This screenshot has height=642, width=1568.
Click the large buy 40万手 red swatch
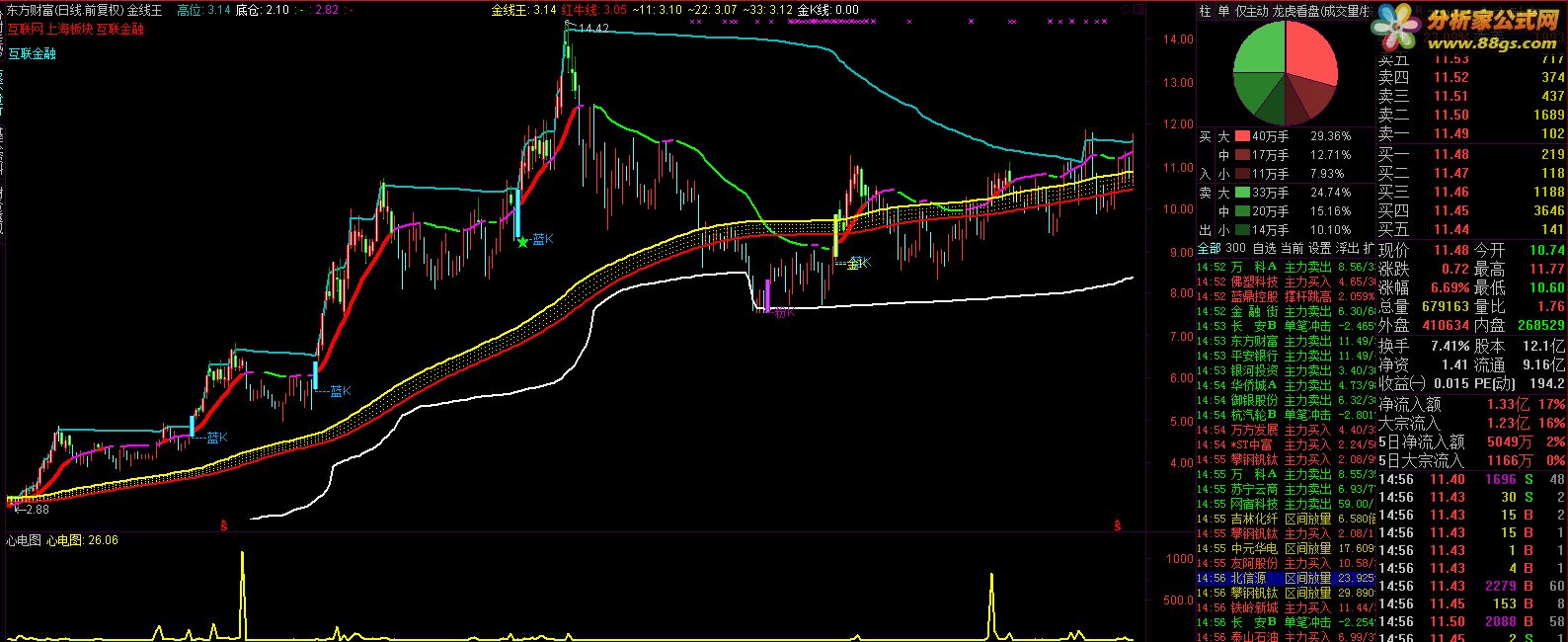(x=1241, y=136)
